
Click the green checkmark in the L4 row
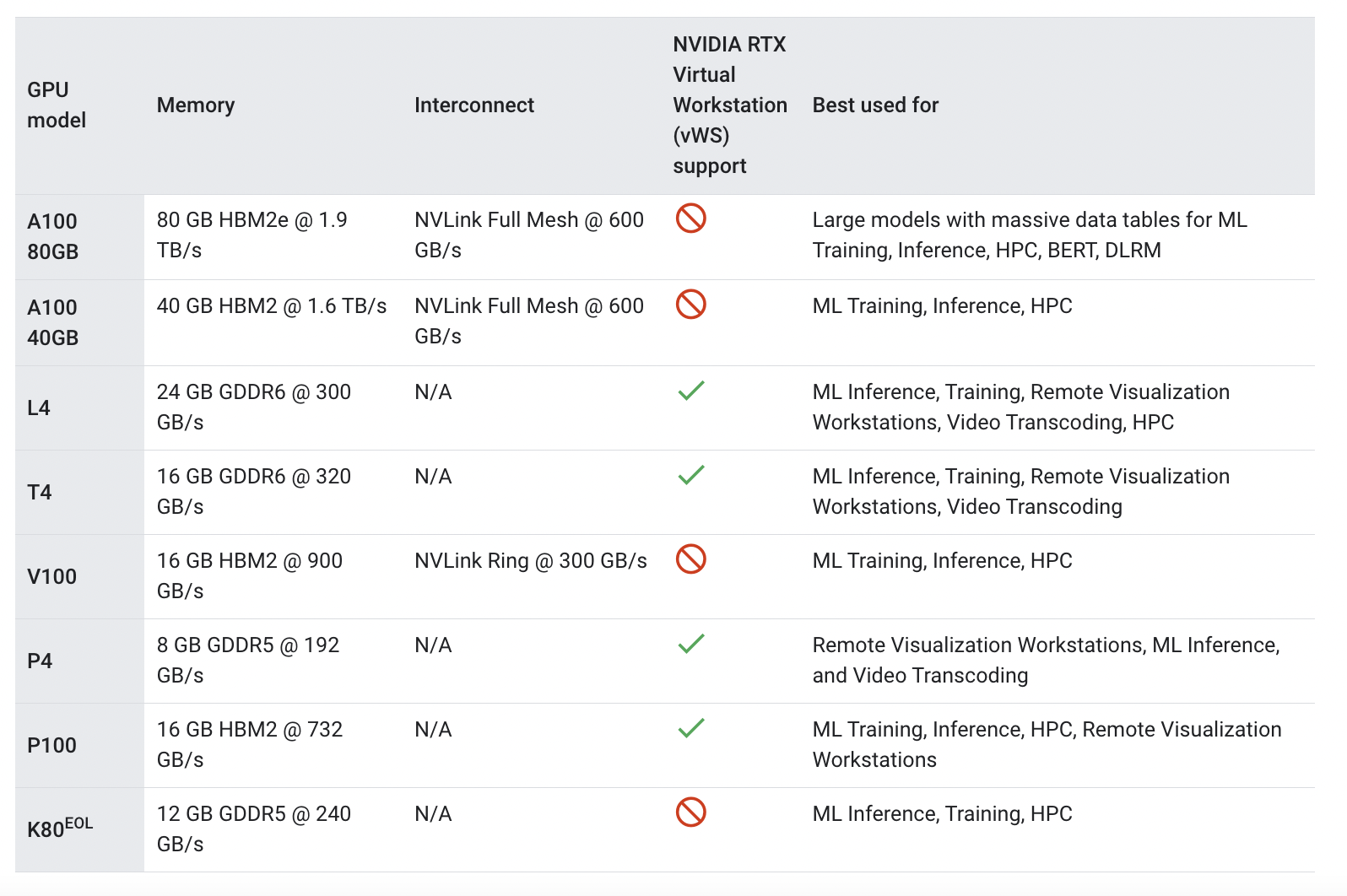pos(690,391)
